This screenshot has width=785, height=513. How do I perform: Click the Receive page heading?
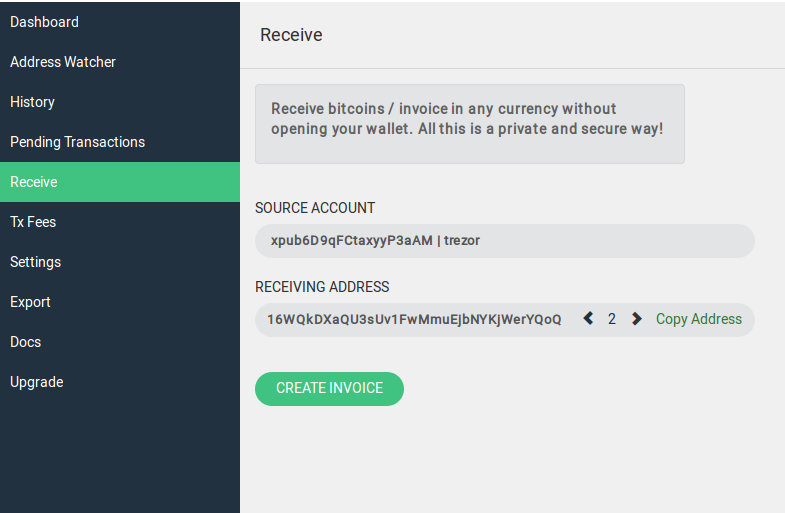click(x=291, y=35)
